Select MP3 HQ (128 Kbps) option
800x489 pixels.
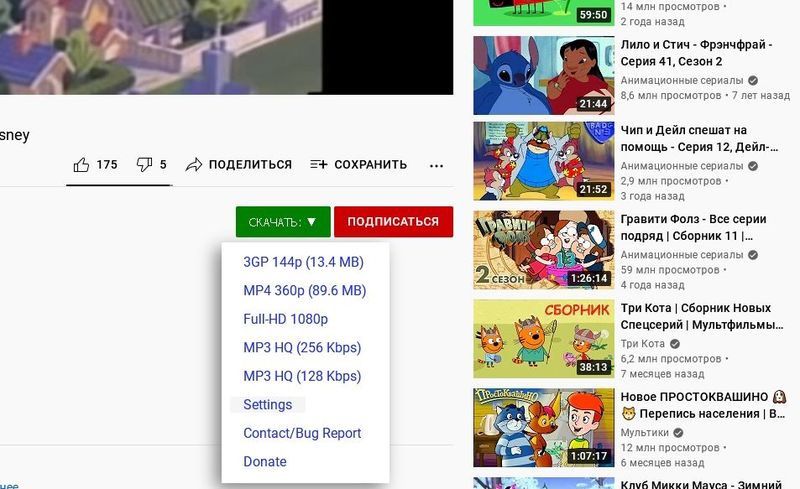pyautogui.click(x=302, y=376)
